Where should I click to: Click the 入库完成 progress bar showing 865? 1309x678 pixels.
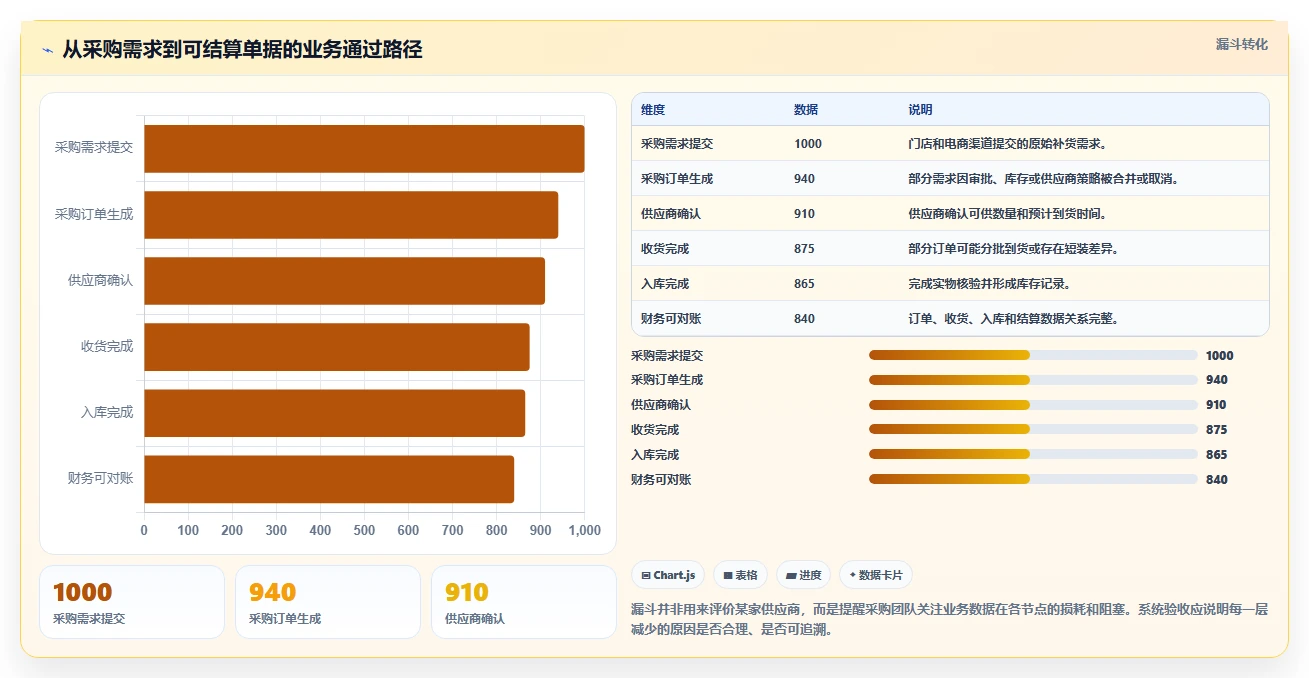tap(1033, 454)
